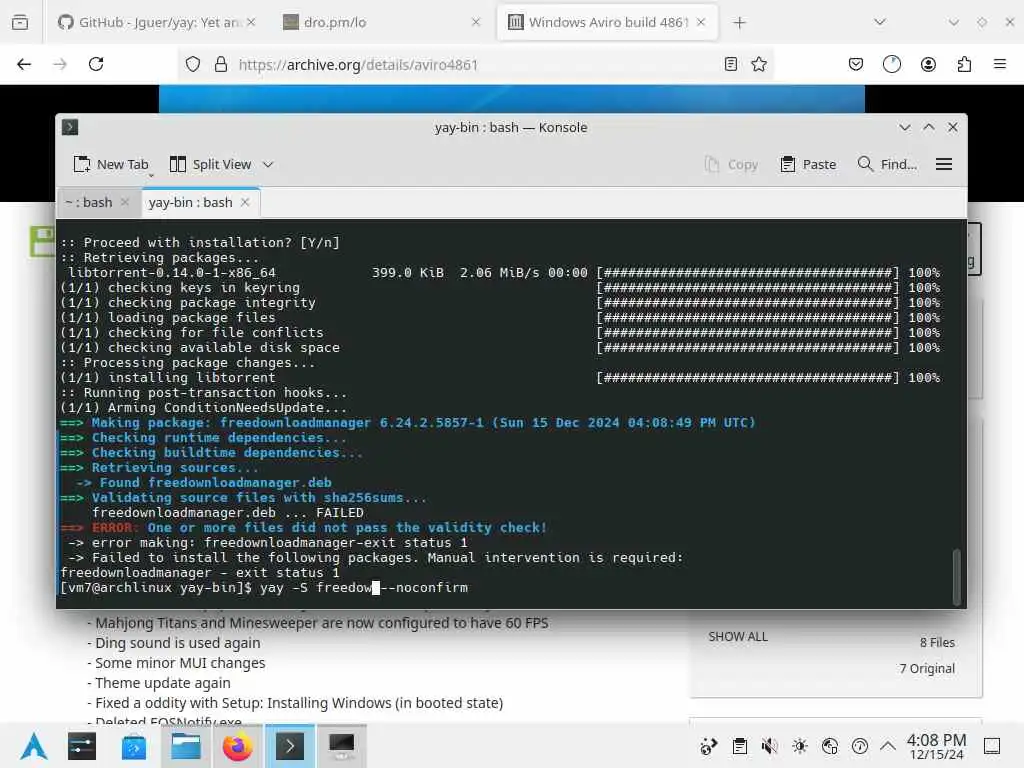Click 'freedownloadmanager.deb ... FAILED' line
This screenshot has width=1024, height=768.
(227, 513)
